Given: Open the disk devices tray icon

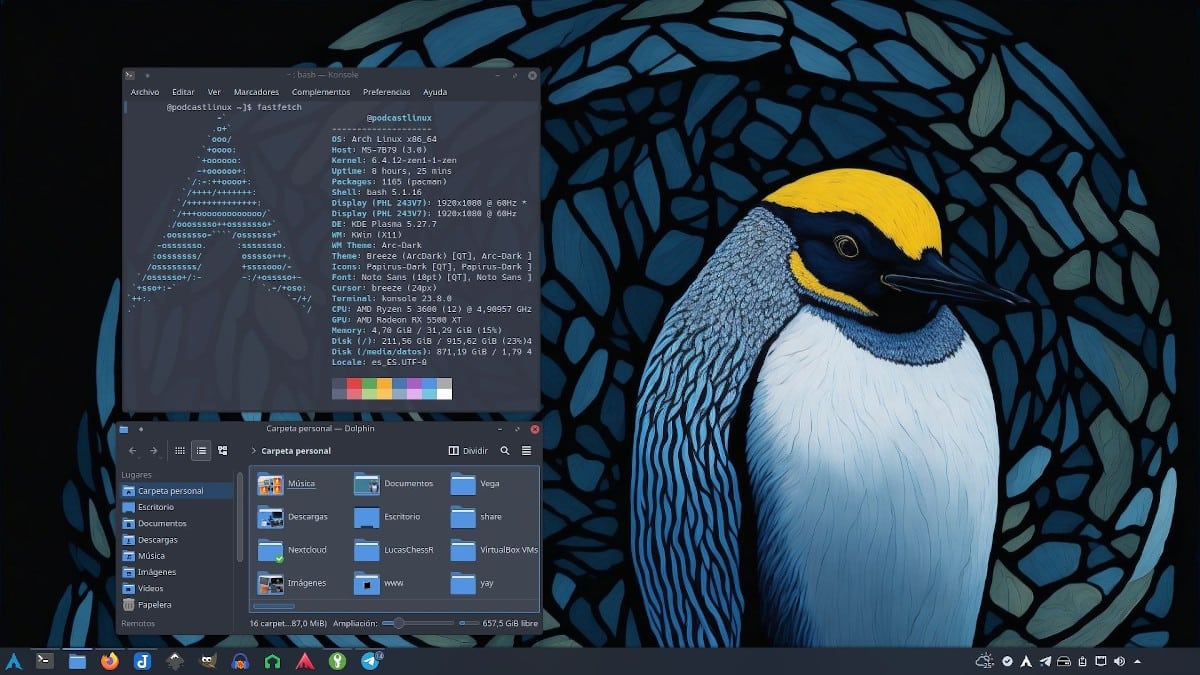Looking at the screenshot, I should click(1064, 661).
